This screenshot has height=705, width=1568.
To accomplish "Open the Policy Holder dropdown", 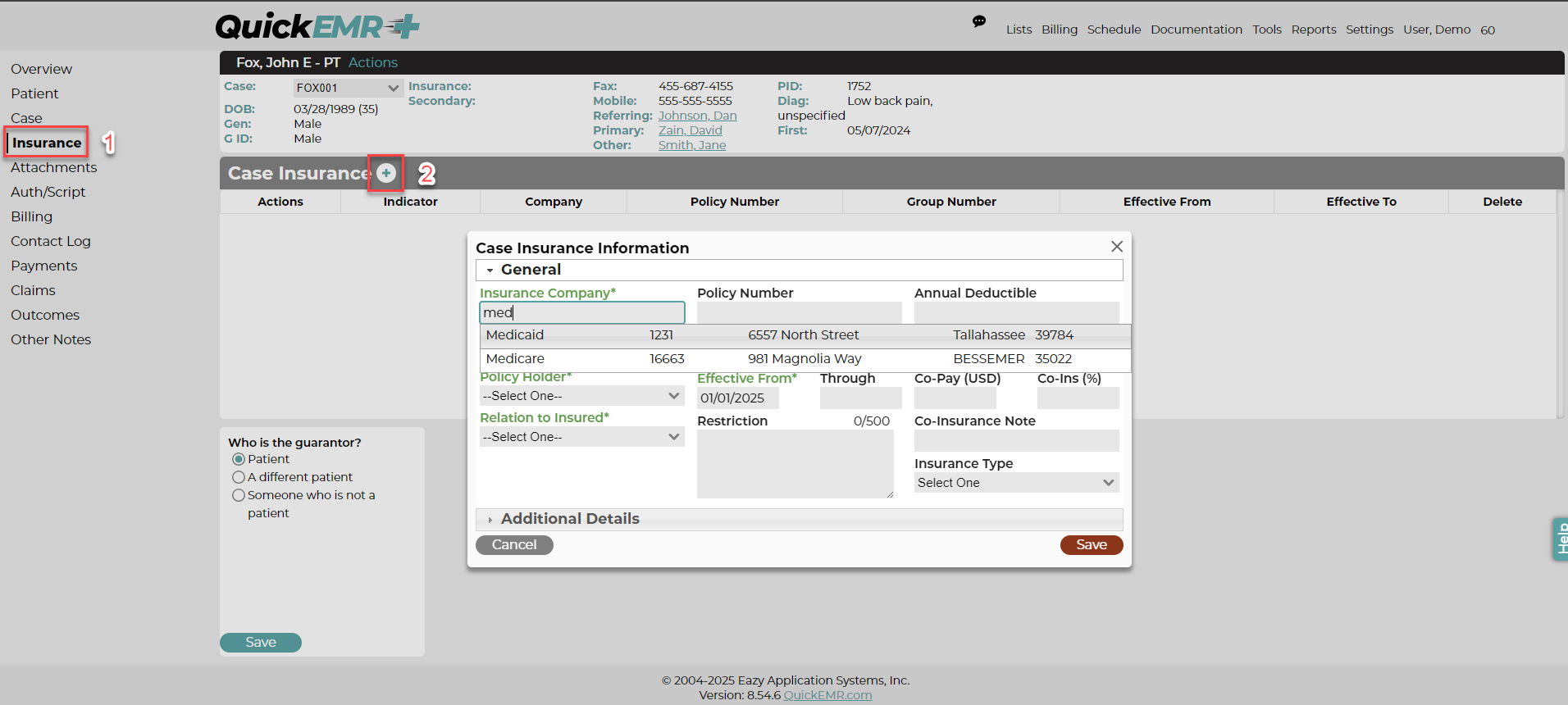I will (582, 396).
